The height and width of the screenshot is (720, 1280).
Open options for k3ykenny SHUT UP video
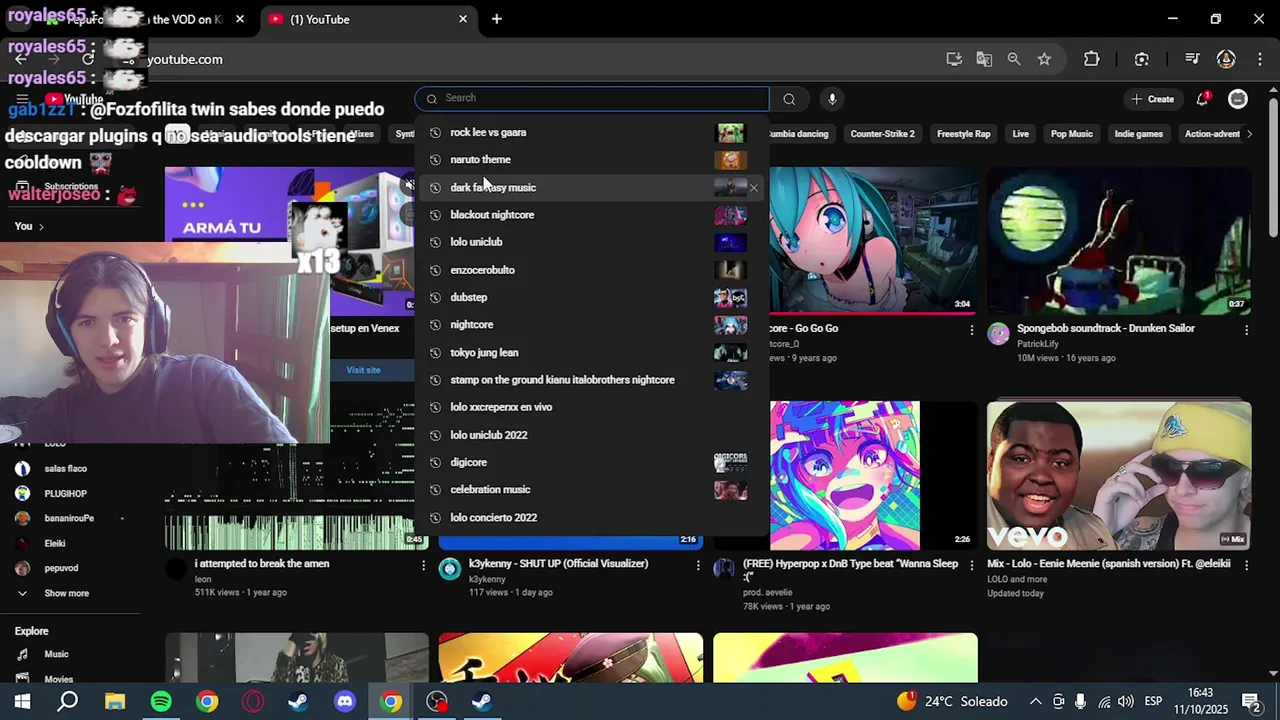(698, 565)
